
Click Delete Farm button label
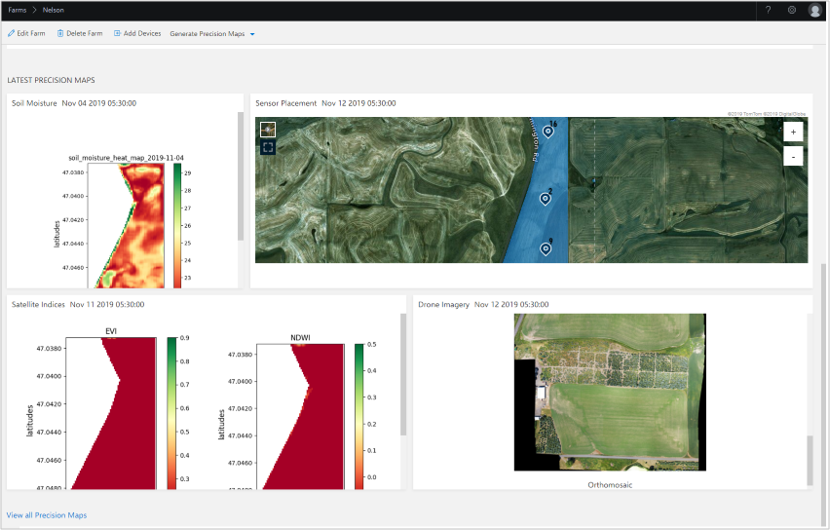85,33
